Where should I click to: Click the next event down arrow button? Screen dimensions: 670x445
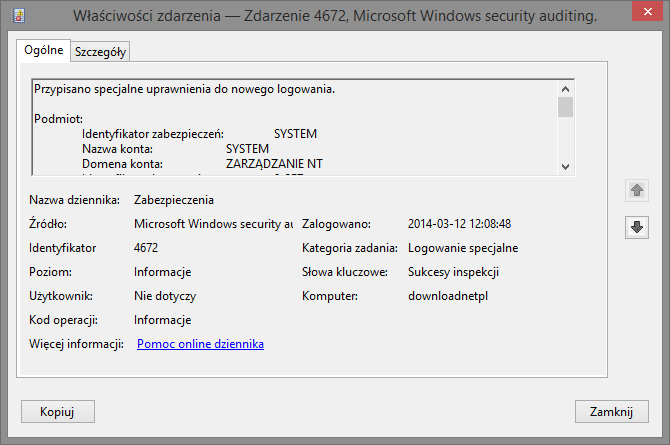pyautogui.click(x=637, y=227)
